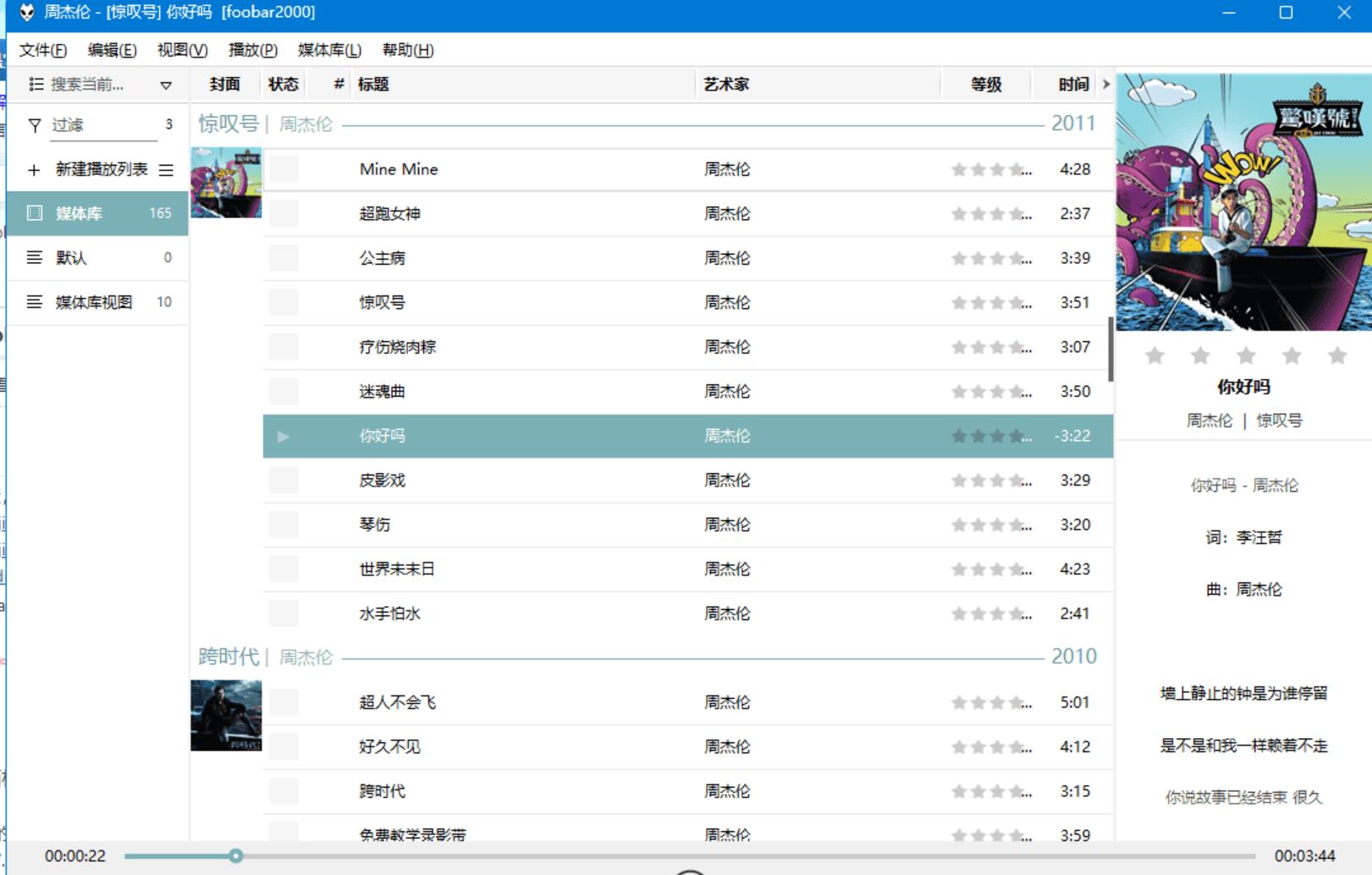Click the first rating star under album art
The image size is (1372, 875).
[x=1154, y=355]
